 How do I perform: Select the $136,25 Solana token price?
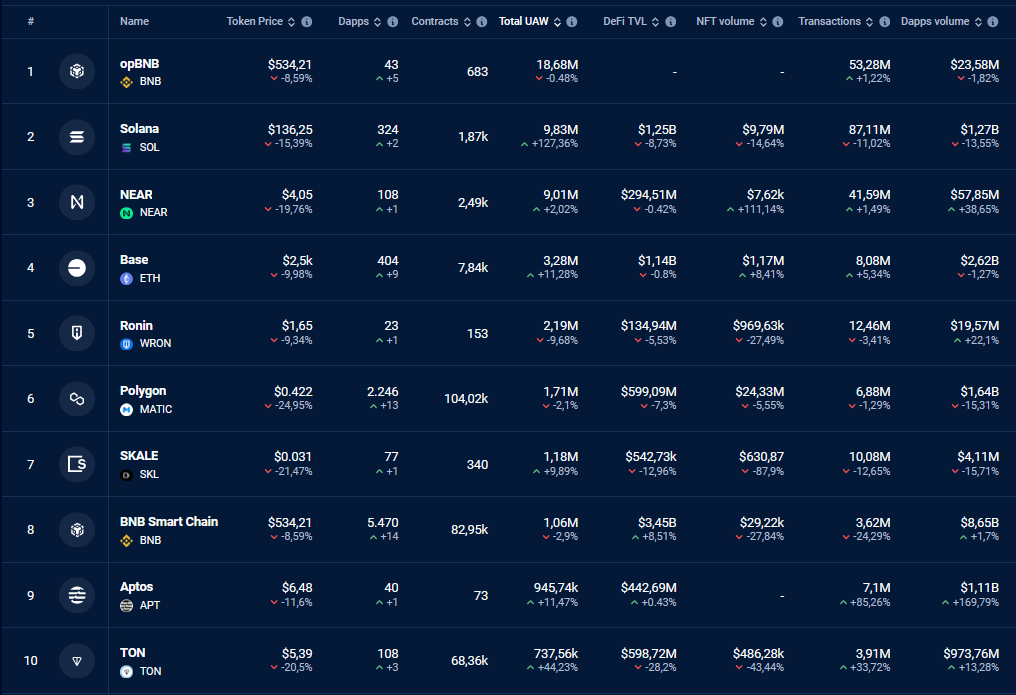click(290, 130)
